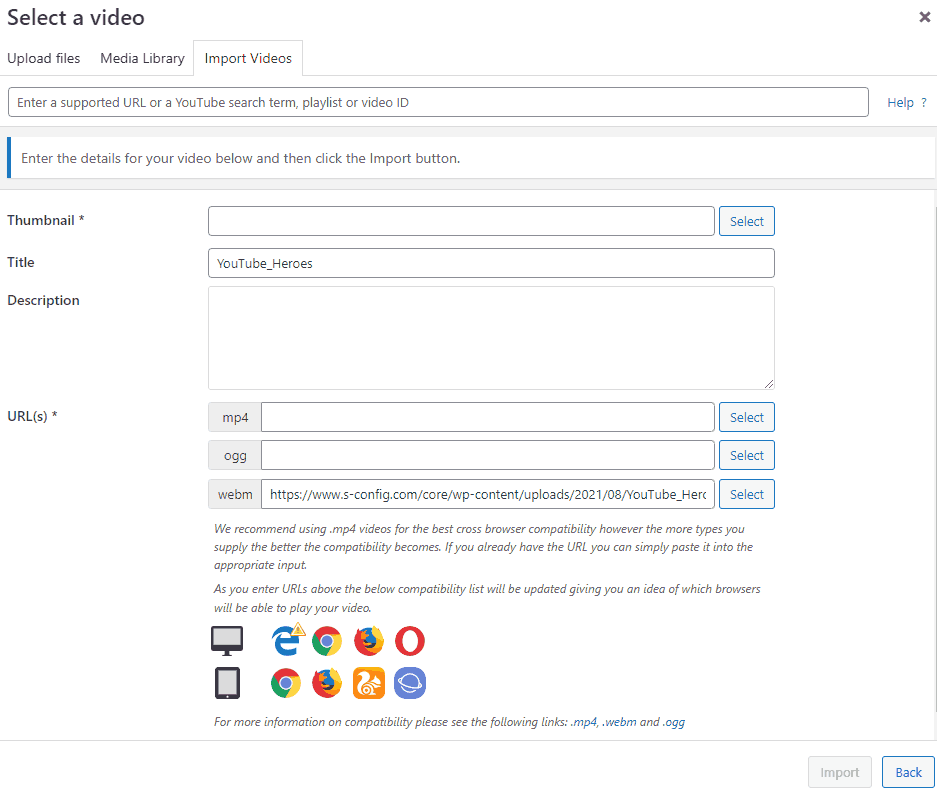937x790 pixels.
Task: Click the webm URL input field
Action: click(488, 494)
